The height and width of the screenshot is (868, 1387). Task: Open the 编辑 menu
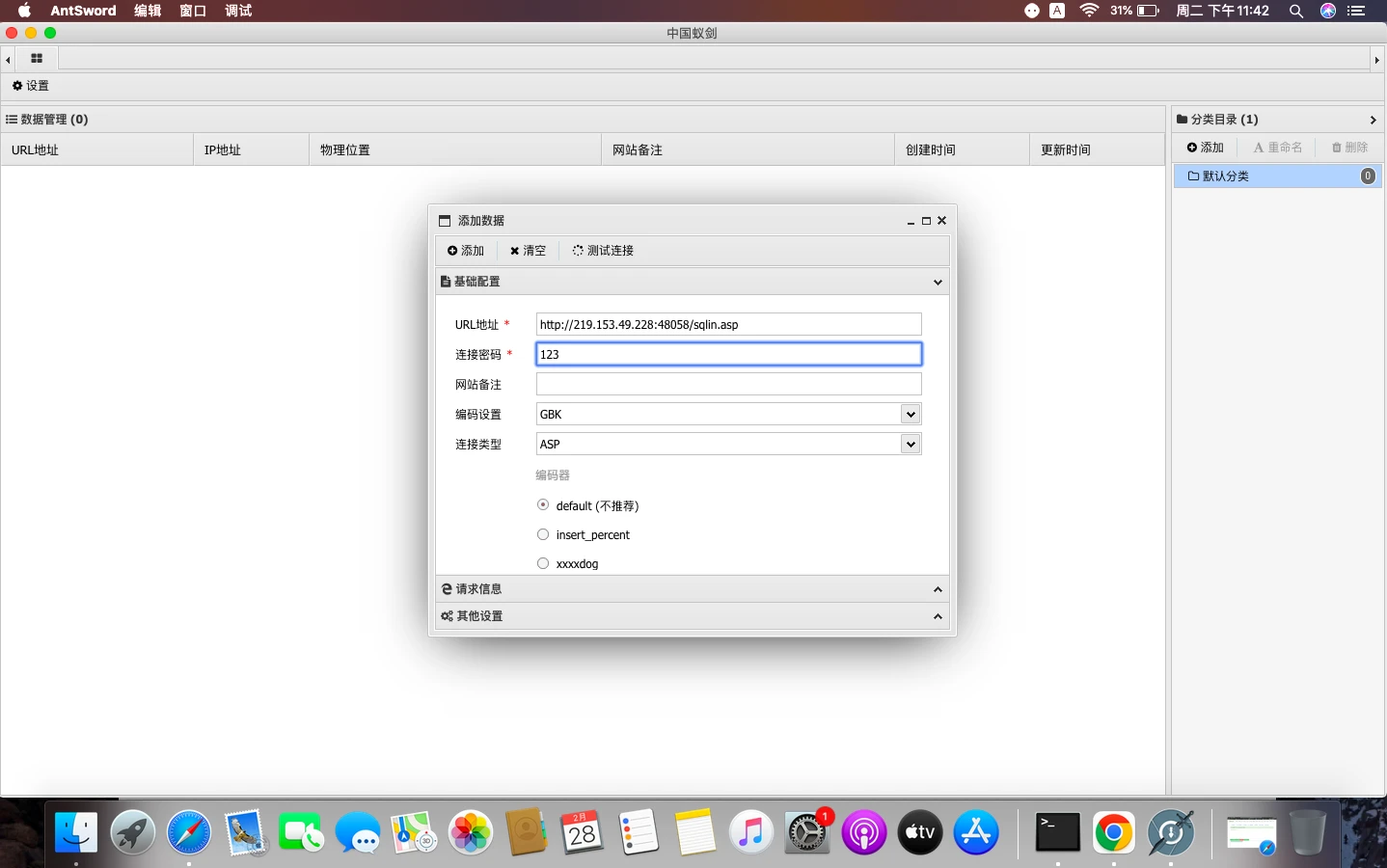[148, 11]
